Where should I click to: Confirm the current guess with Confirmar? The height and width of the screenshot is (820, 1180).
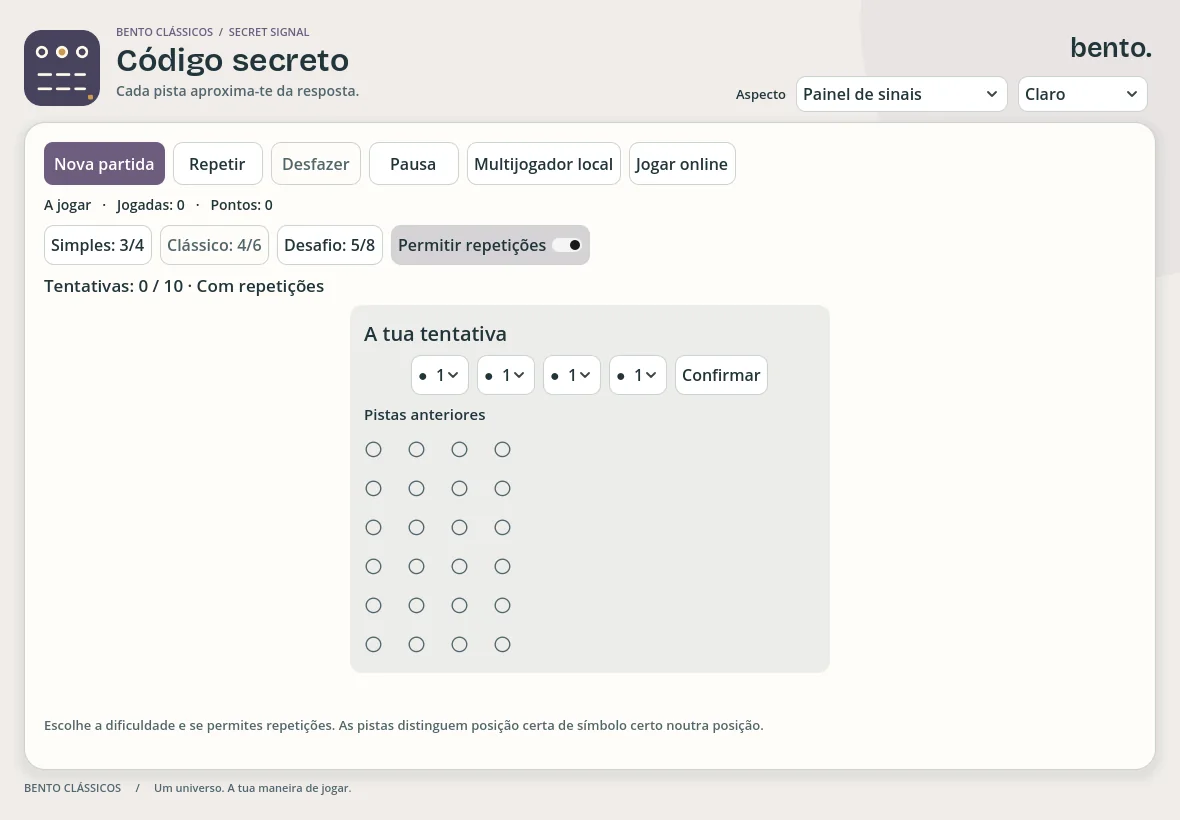pos(721,375)
